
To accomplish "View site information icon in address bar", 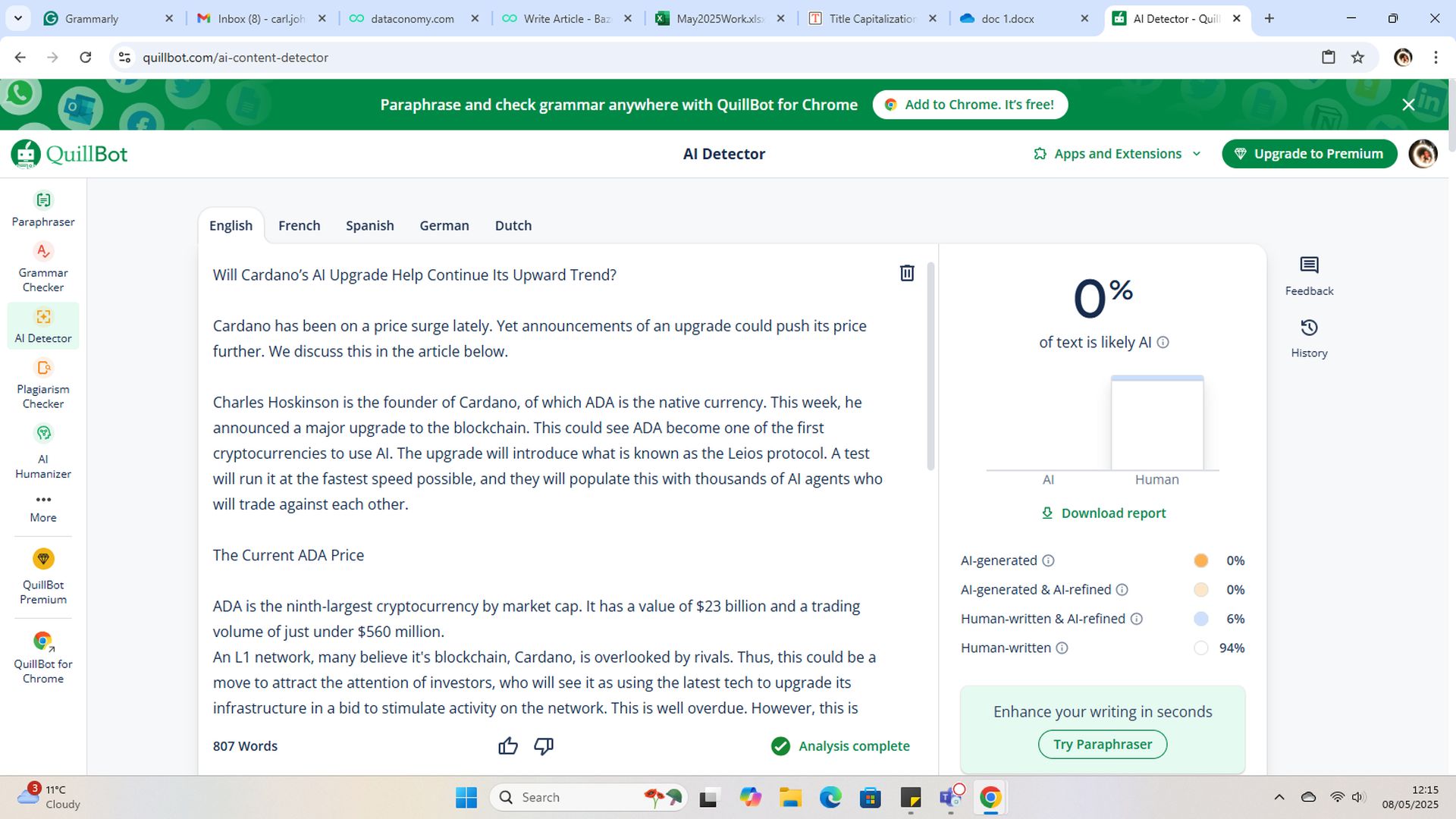I will point(125,58).
